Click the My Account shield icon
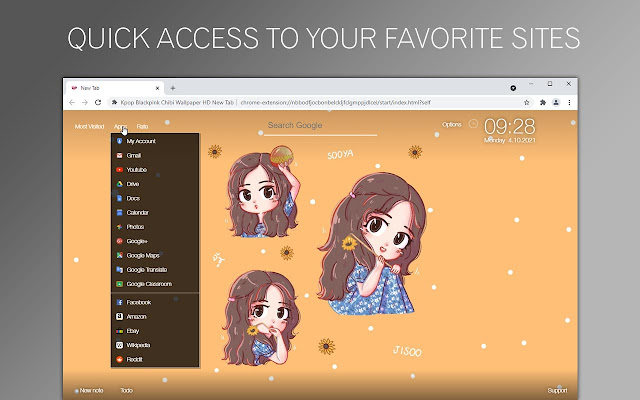This screenshot has width=640, height=400. pos(119,141)
